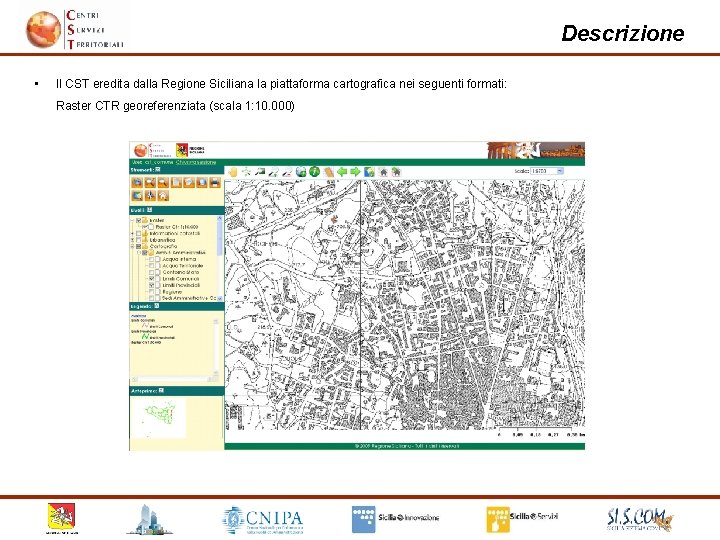Click the orange home button in Strumenti second row
Image resolution: width=720 pixels, height=540 pixels.
pos(163,196)
